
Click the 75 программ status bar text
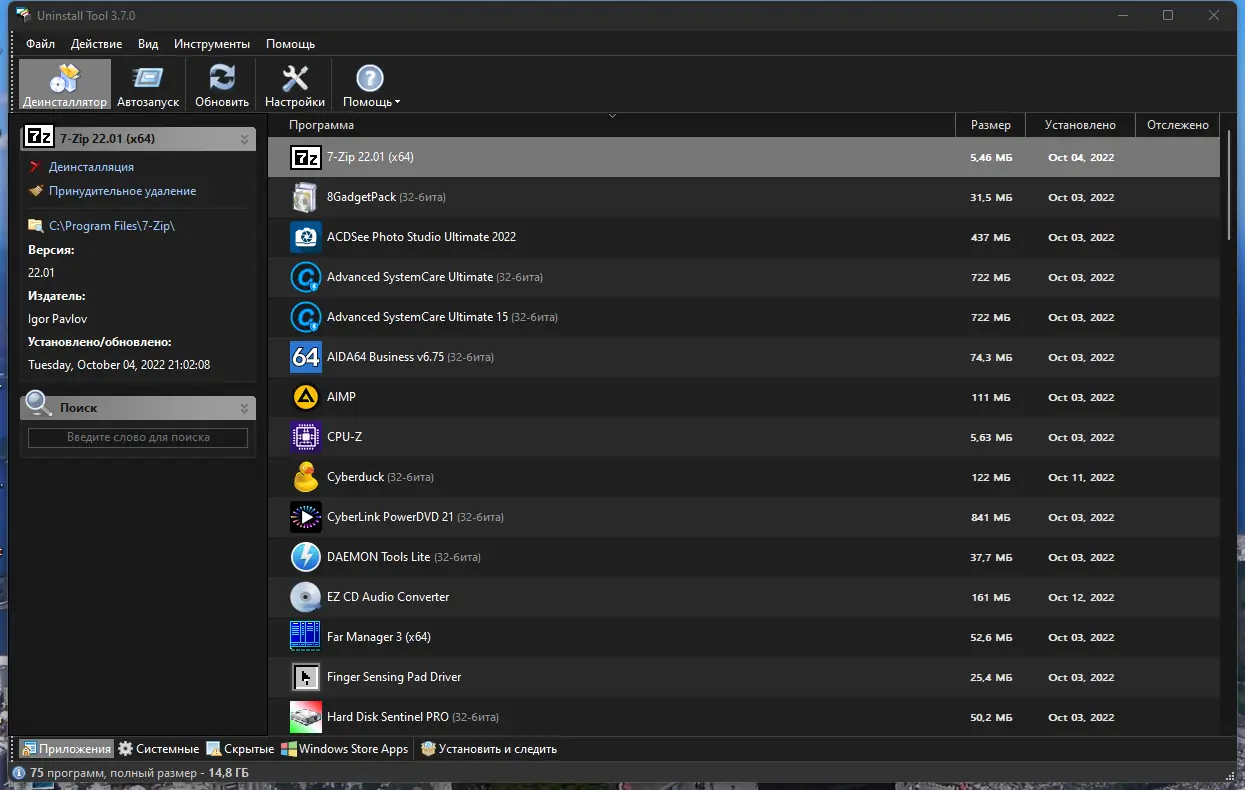(x=139, y=773)
